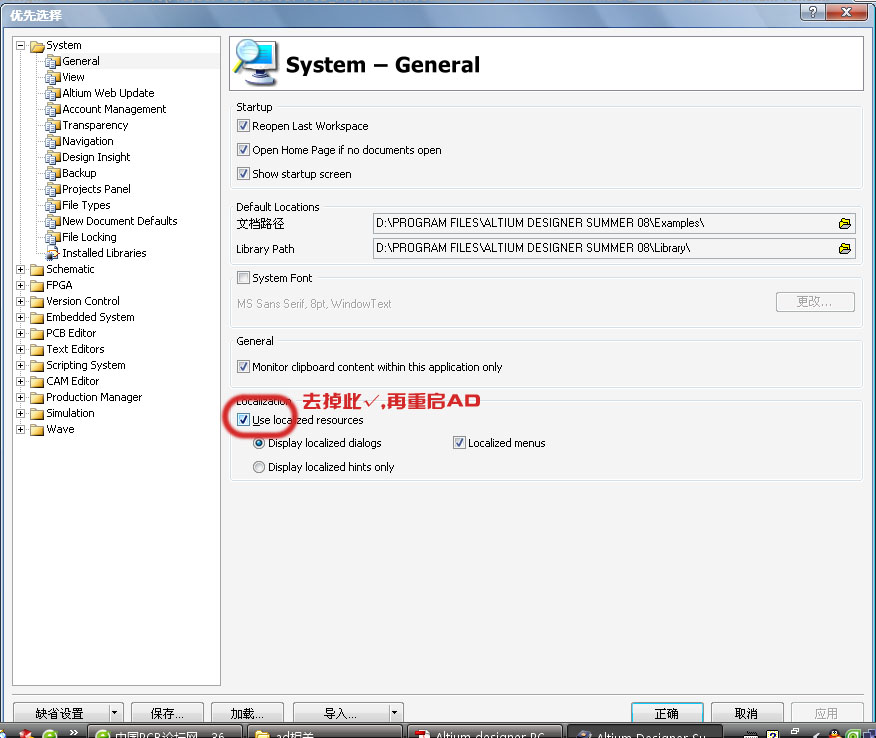Select New Document Defaults tree item

point(120,221)
